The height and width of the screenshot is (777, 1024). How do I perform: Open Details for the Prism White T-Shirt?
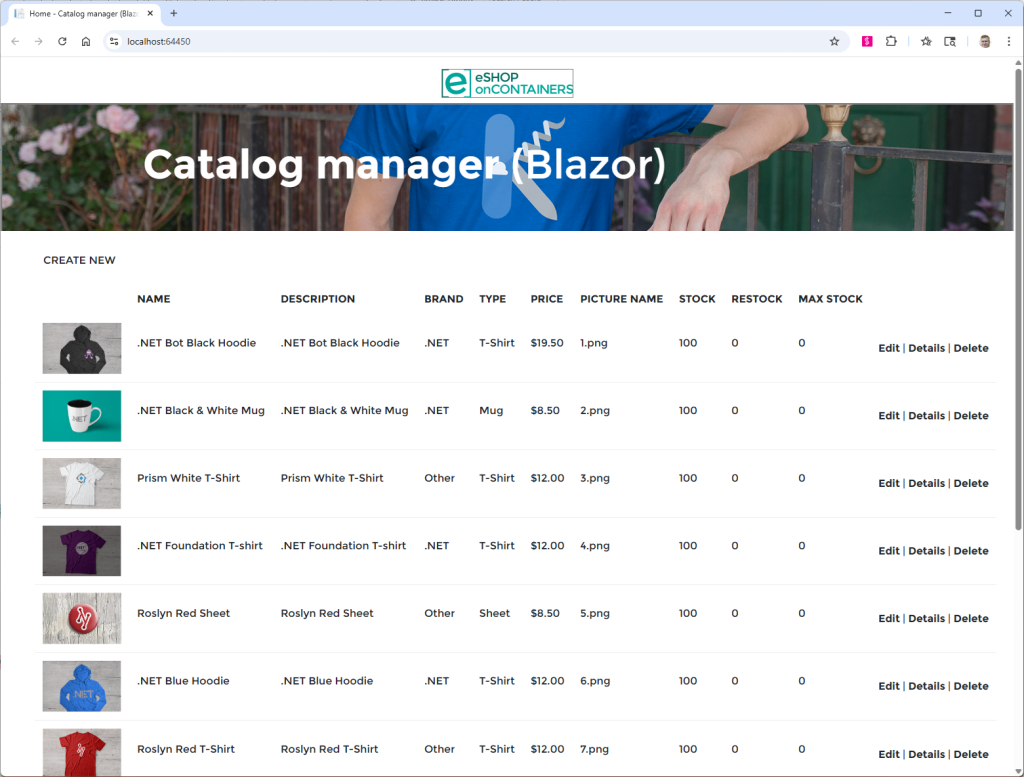927,483
